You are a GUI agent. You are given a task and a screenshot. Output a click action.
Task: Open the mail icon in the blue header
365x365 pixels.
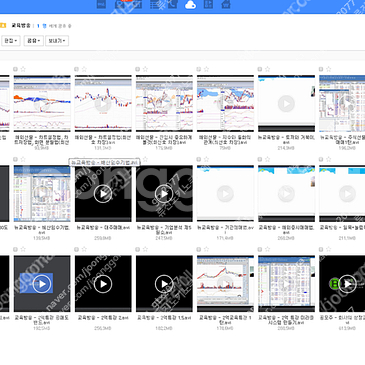[101, 4]
